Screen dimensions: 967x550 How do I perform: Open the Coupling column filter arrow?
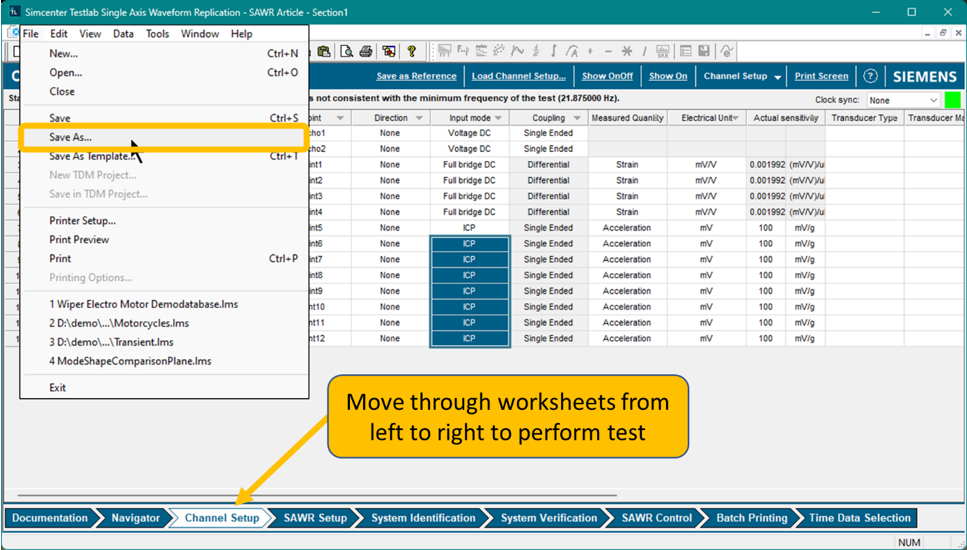[577, 118]
